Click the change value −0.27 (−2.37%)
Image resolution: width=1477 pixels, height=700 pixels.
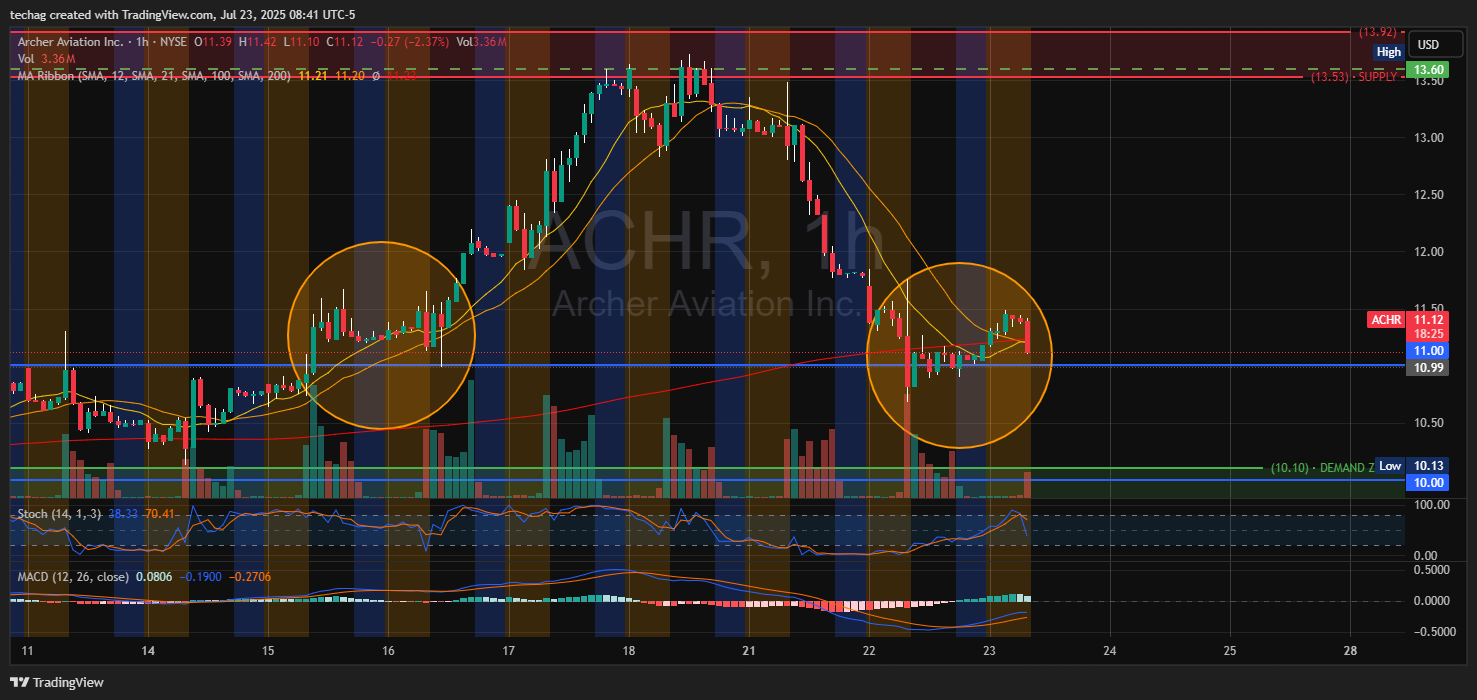[410, 41]
